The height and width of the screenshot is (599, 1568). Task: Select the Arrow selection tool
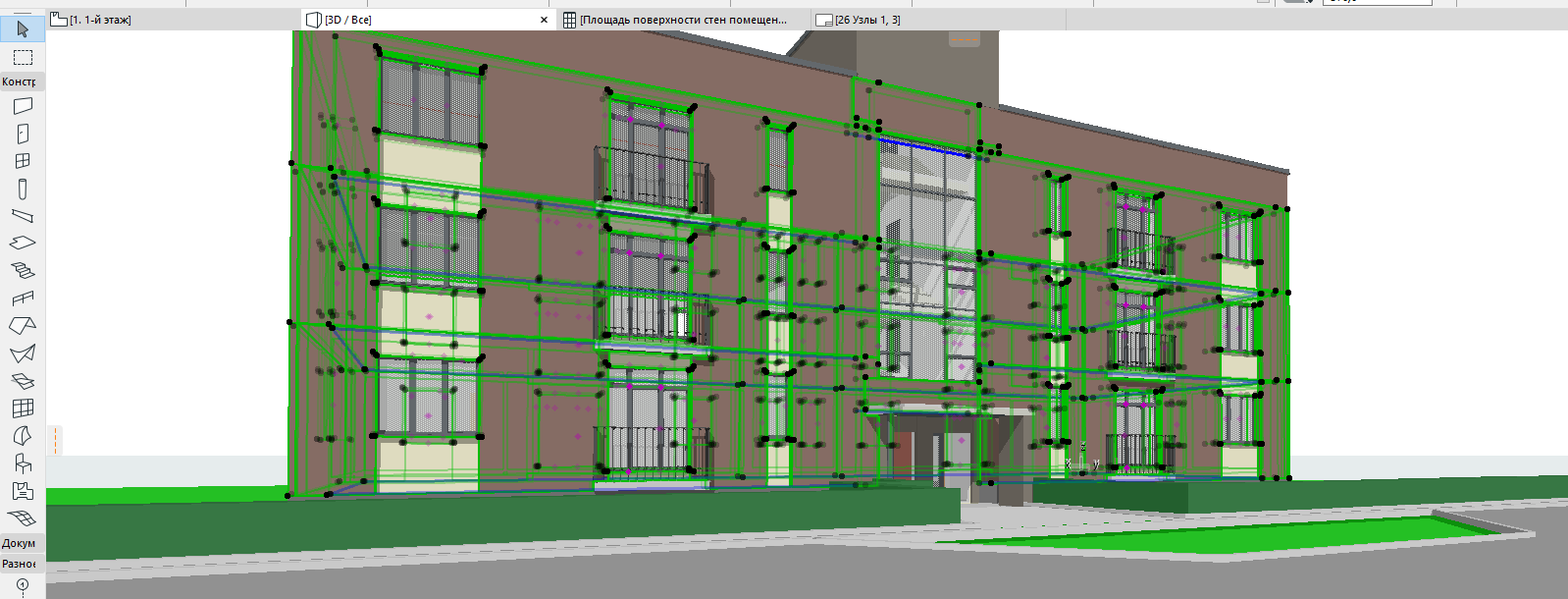pos(23,28)
